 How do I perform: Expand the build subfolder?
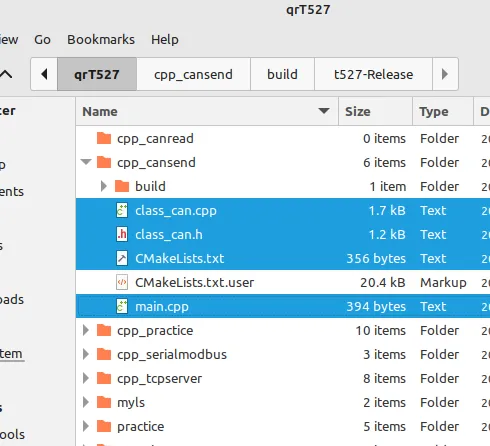(104, 186)
